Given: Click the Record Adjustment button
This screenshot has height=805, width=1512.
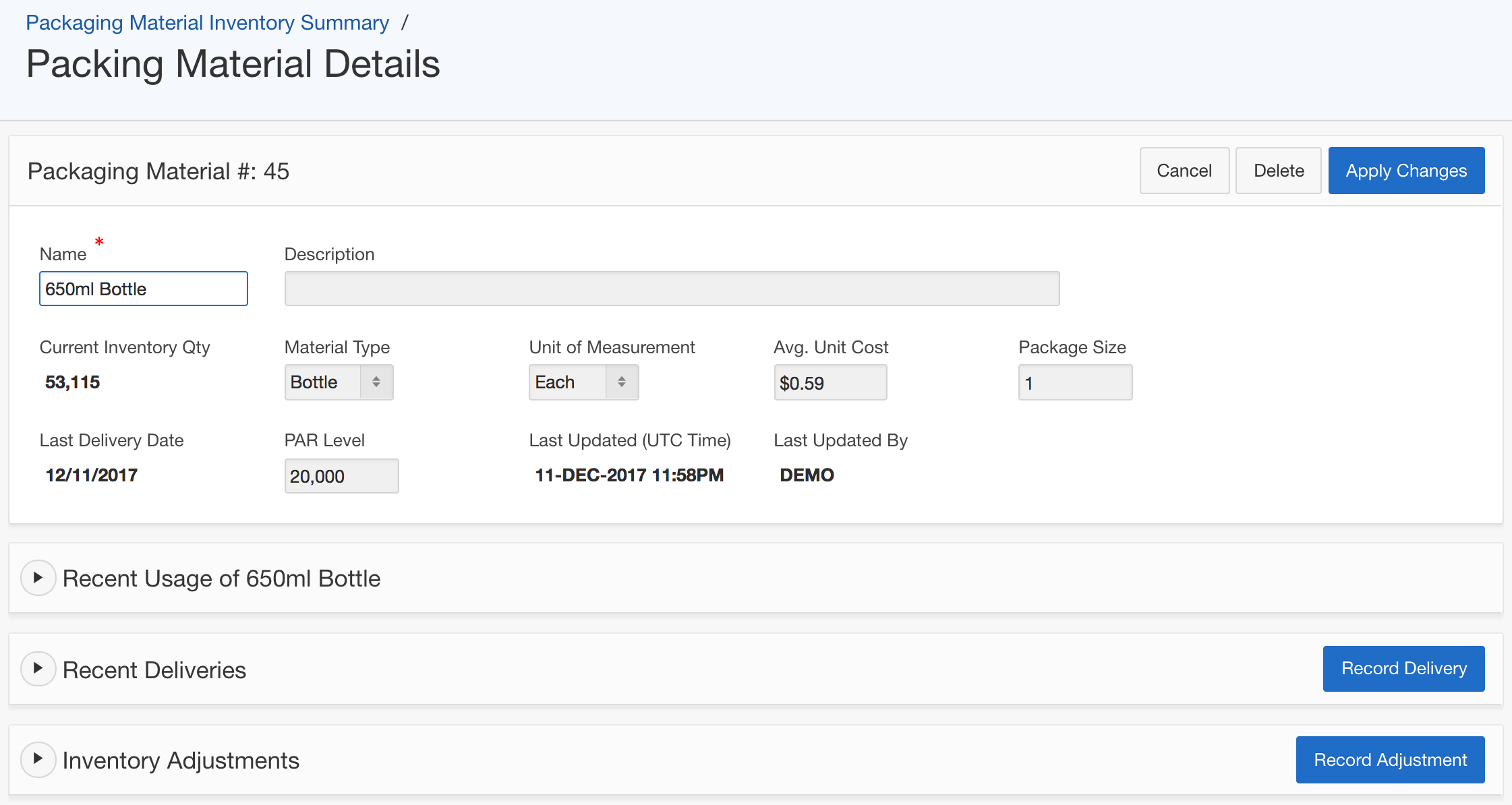Looking at the screenshot, I should point(1389,760).
